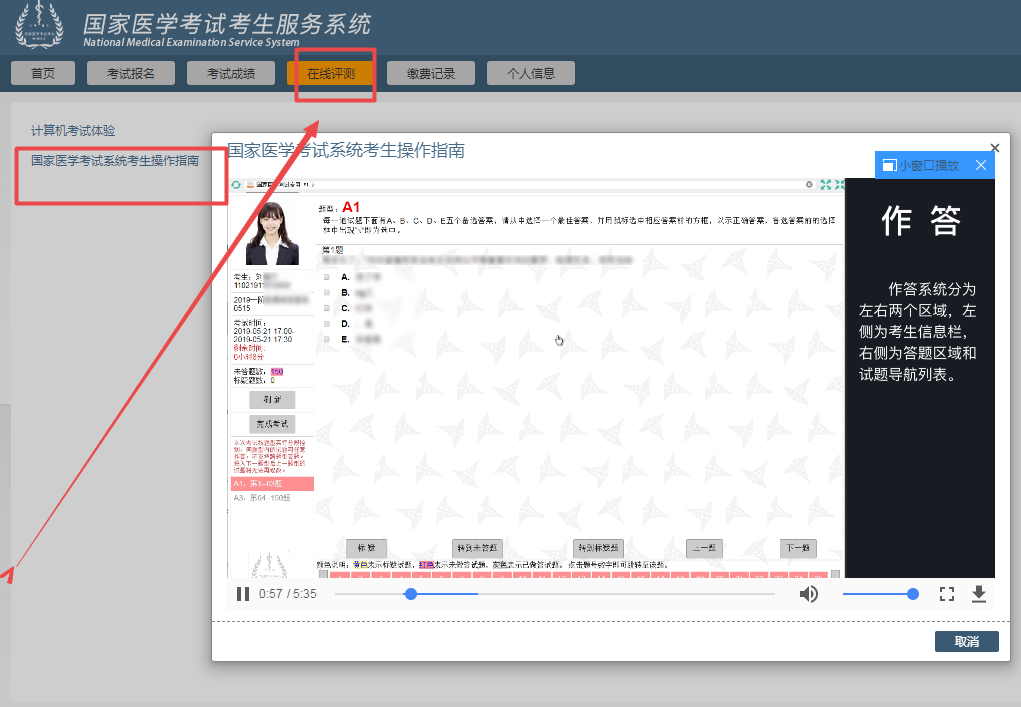The width and height of the screenshot is (1021, 707).
Task: Switch to the 在线评测 navigation tab
Action: point(331,72)
